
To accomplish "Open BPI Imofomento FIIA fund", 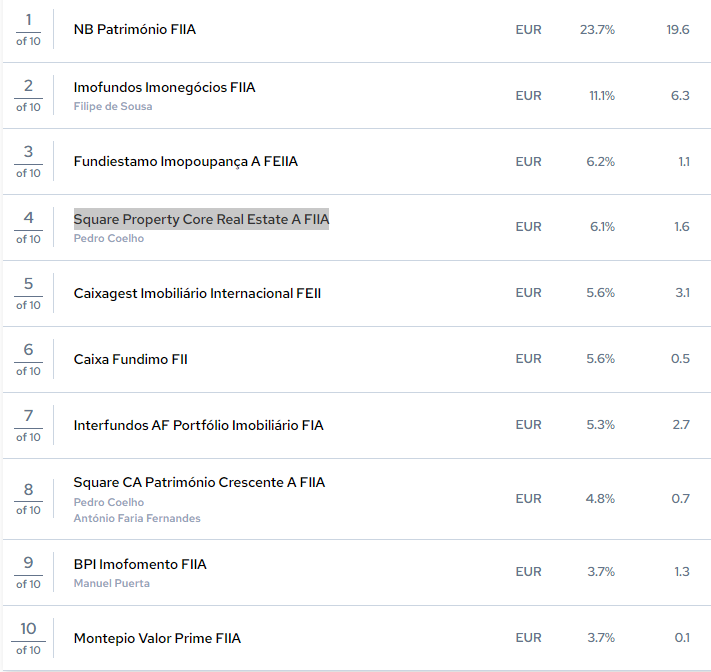I will coord(140,565).
